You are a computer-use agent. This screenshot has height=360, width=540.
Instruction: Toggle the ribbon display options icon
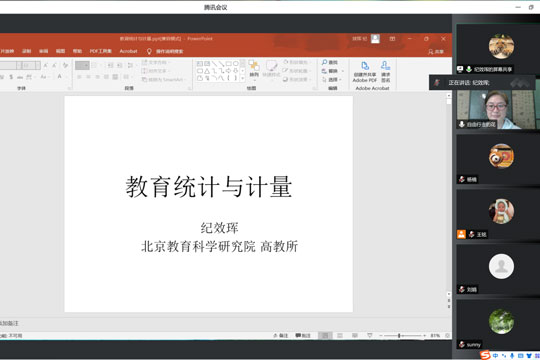coord(392,39)
